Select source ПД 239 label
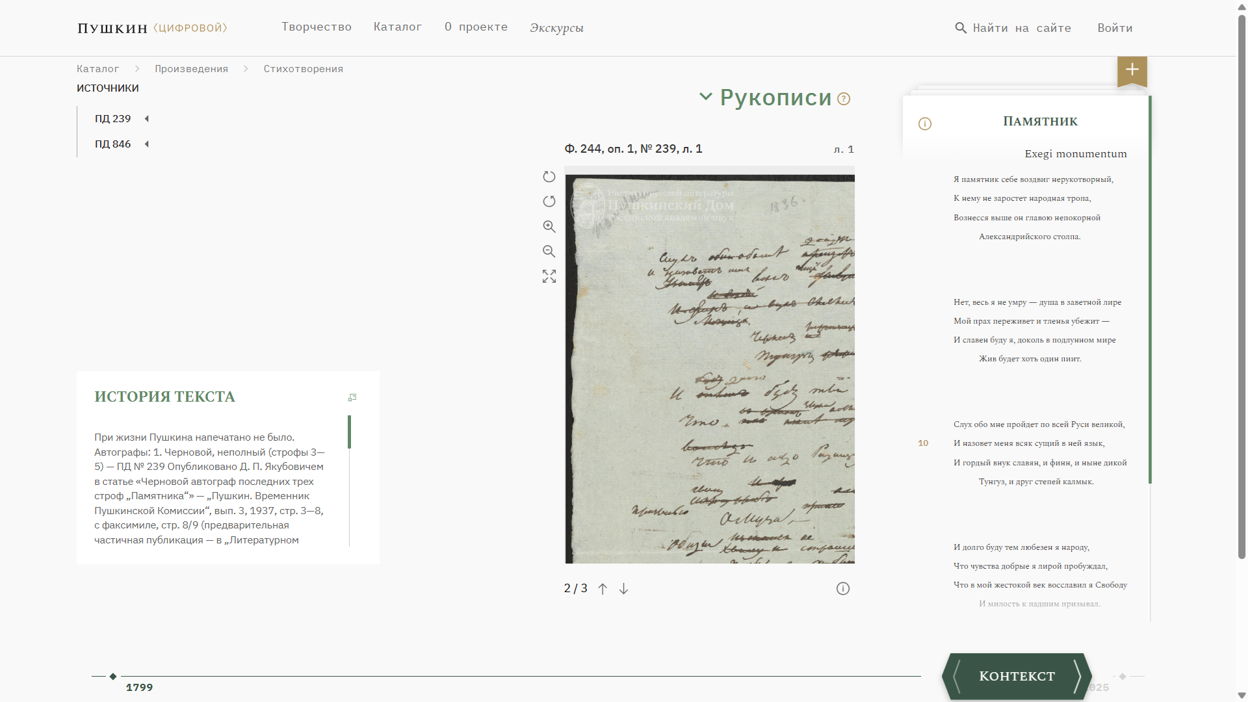Image resolution: width=1248 pixels, height=702 pixels. click(113, 119)
